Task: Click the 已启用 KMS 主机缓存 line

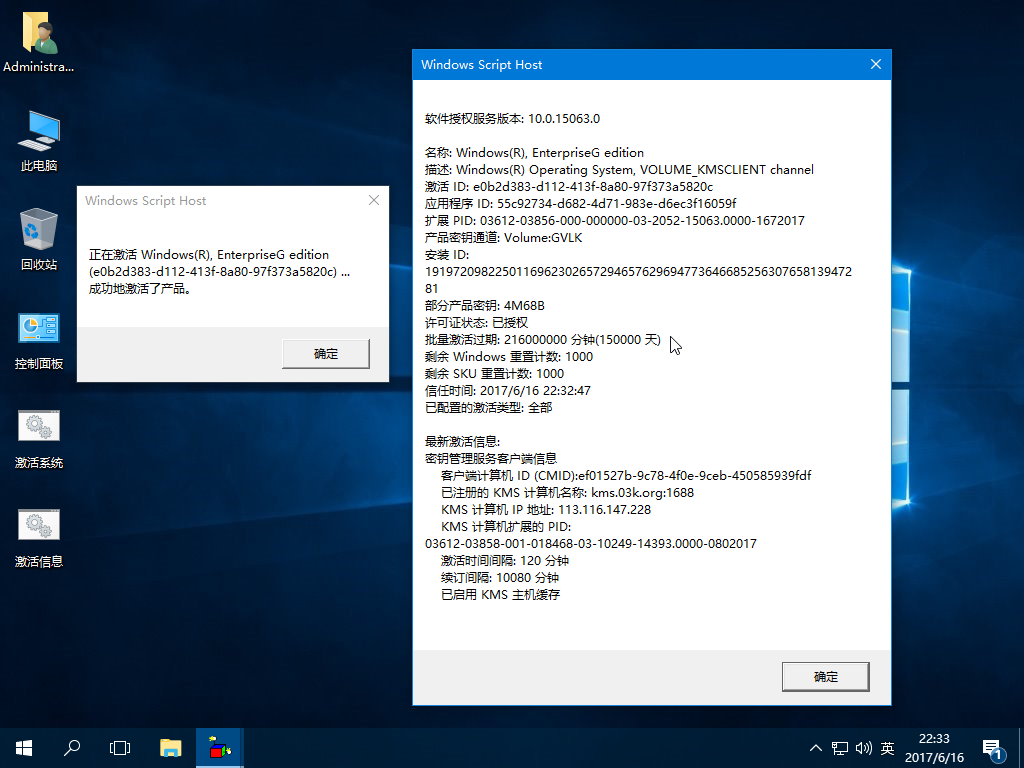Action: pyautogui.click(x=500, y=594)
